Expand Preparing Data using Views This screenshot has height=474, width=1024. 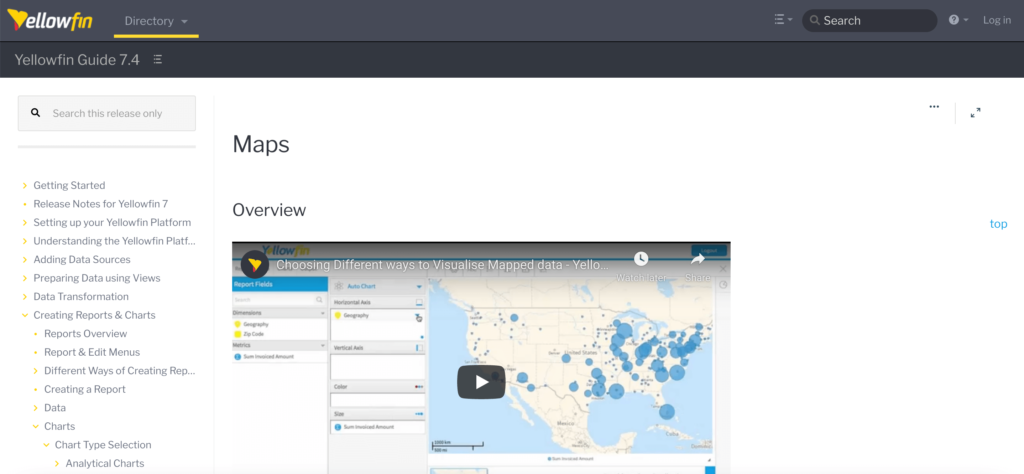(25, 278)
